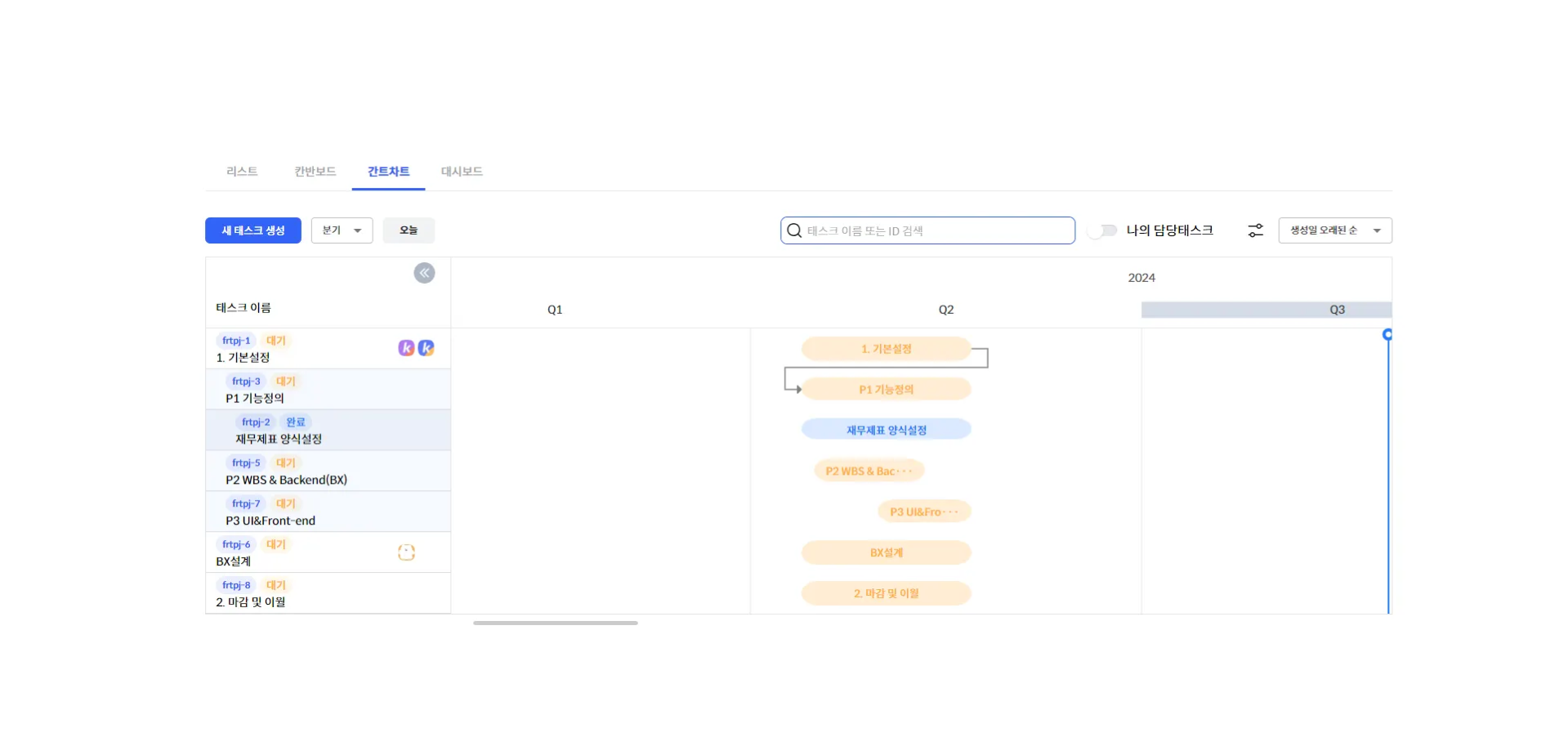Open the filter options icon
Image resolution: width=1568 pixels, height=742 pixels.
(1254, 230)
